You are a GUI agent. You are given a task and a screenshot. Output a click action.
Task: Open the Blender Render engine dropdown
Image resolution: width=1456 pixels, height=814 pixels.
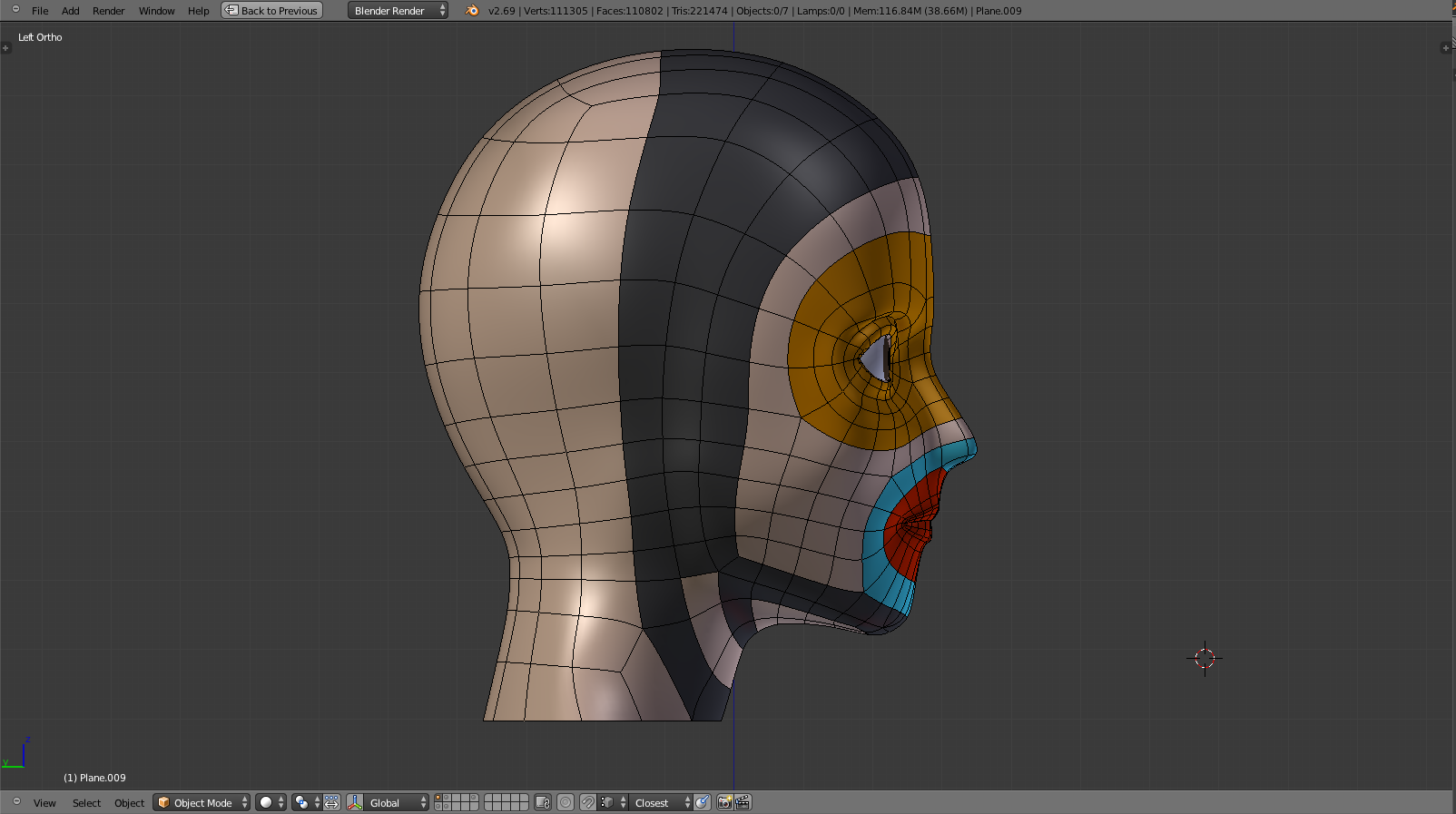click(x=398, y=10)
